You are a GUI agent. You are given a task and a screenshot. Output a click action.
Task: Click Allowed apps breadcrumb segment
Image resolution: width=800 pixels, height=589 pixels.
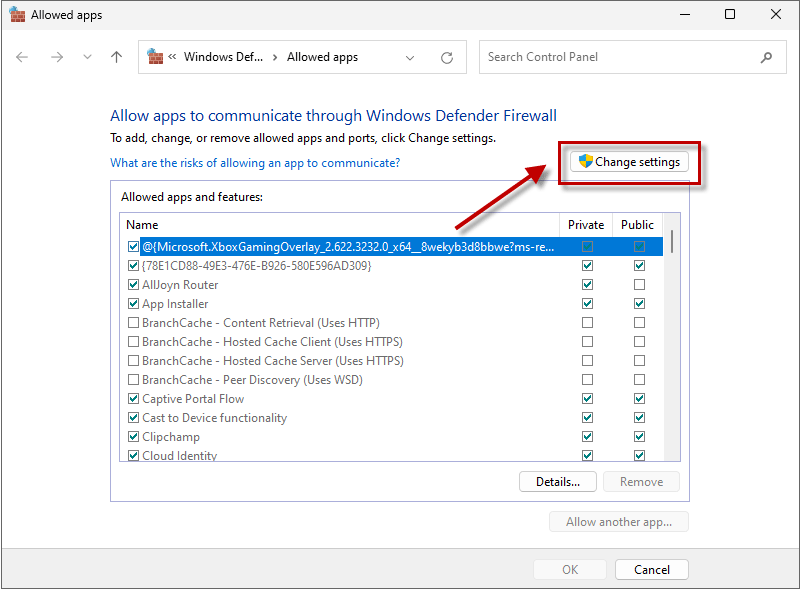pyautogui.click(x=322, y=57)
